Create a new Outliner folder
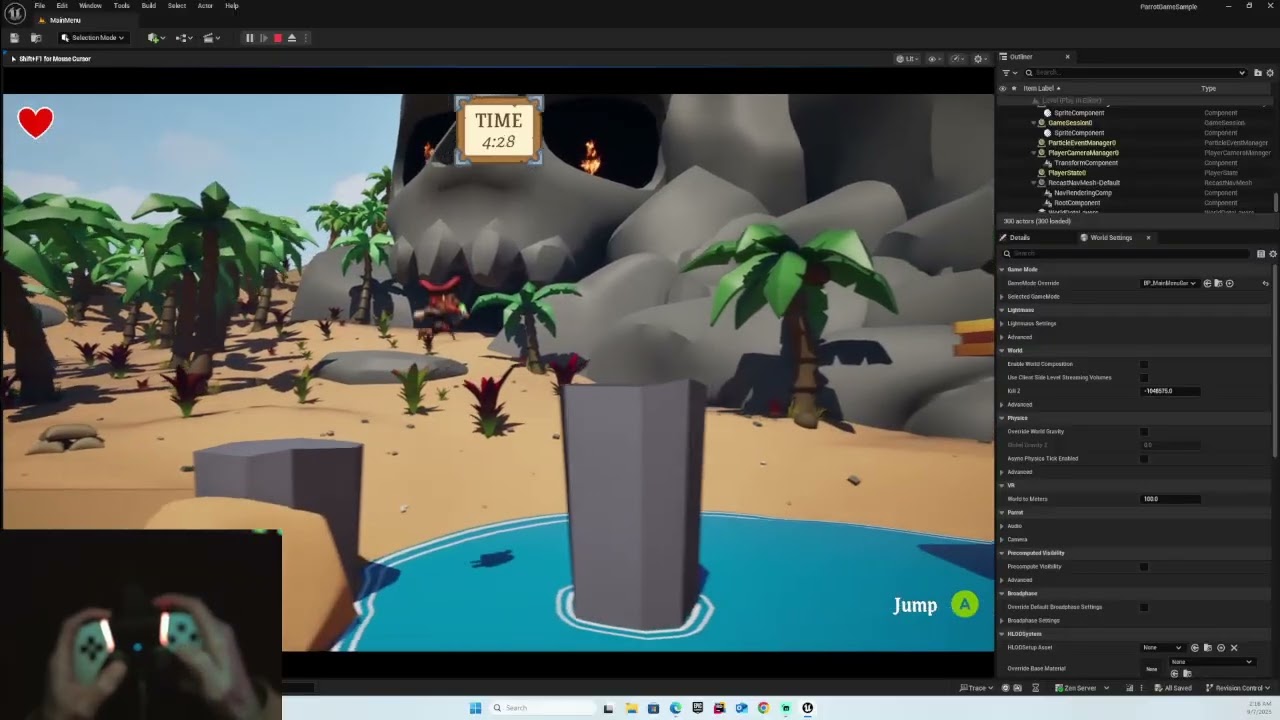The width and height of the screenshot is (1280, 720). [x=1257, y=73]
